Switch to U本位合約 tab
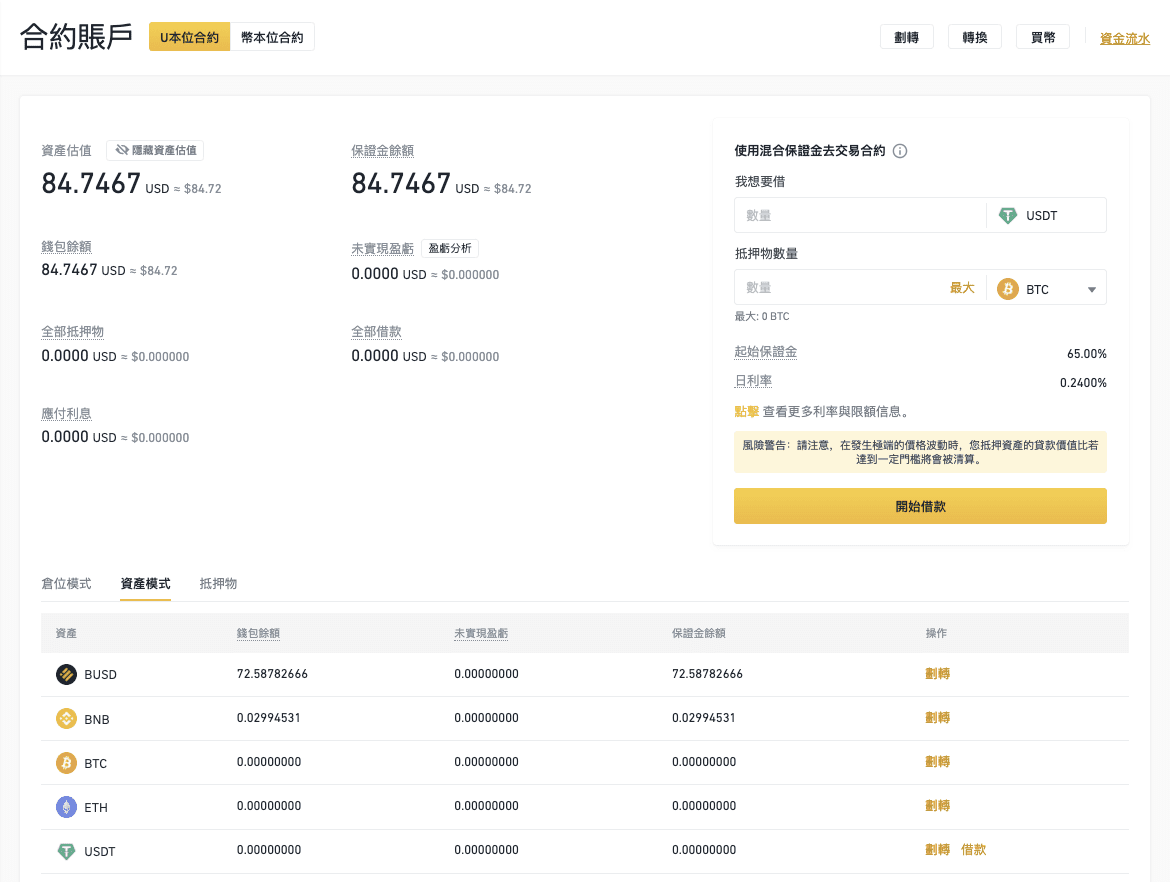Screen dimensions: 1170x882 click(190, 37)
